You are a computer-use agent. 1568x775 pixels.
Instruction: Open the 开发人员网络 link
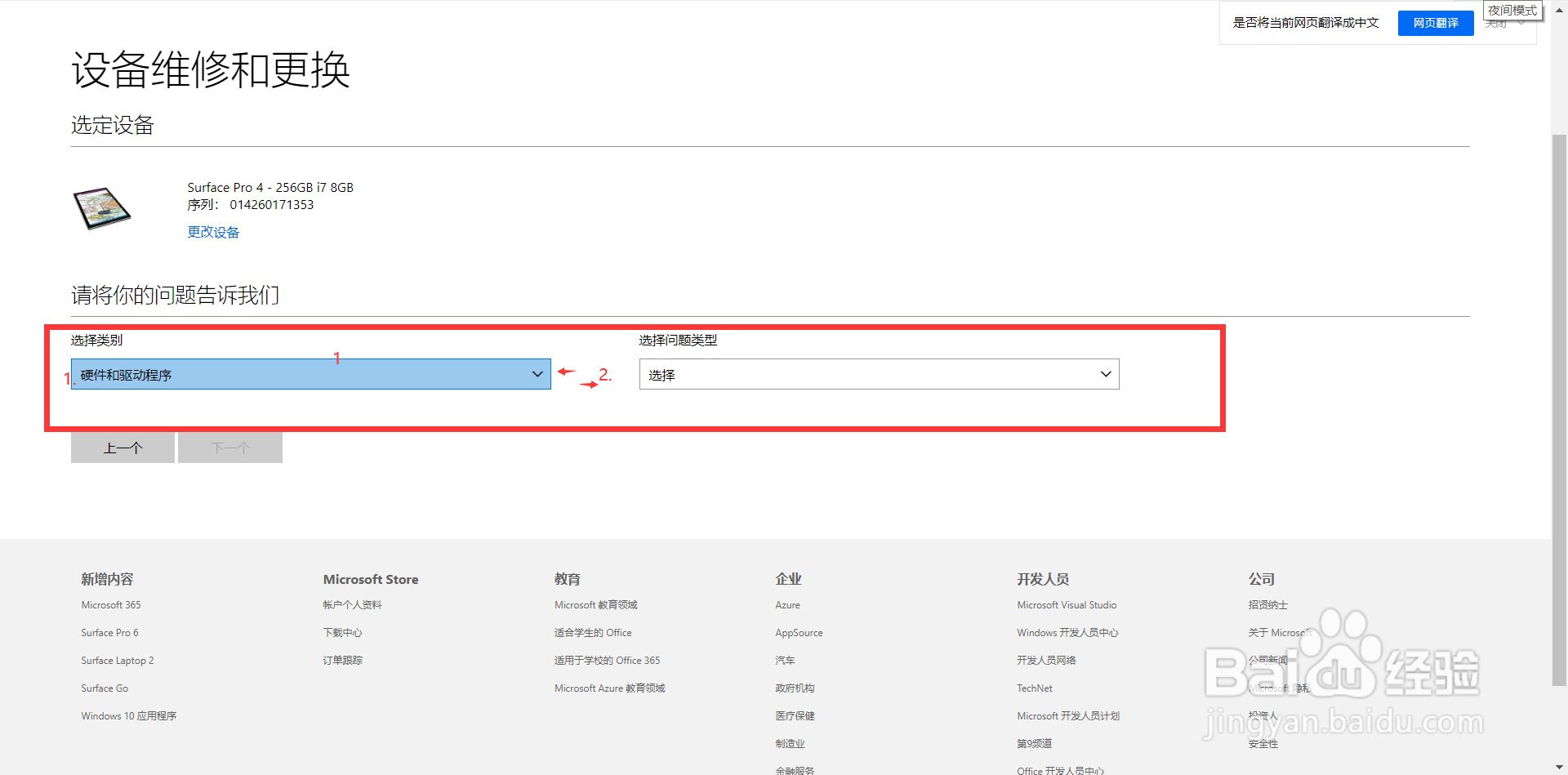pos(1046,661)
